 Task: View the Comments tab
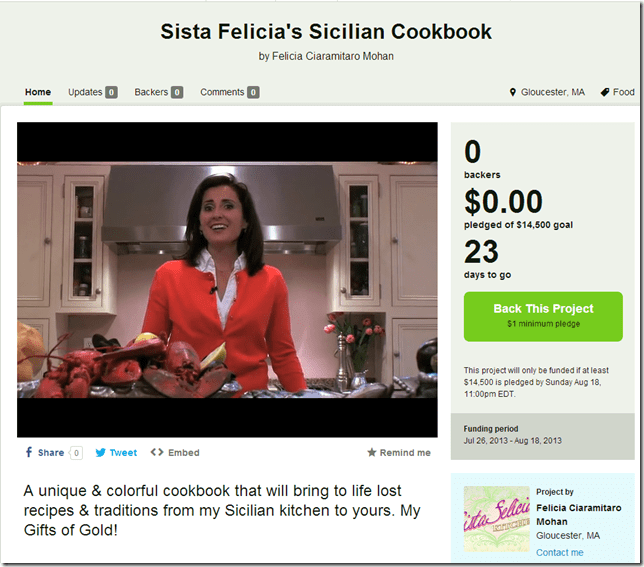click(230, 92)
